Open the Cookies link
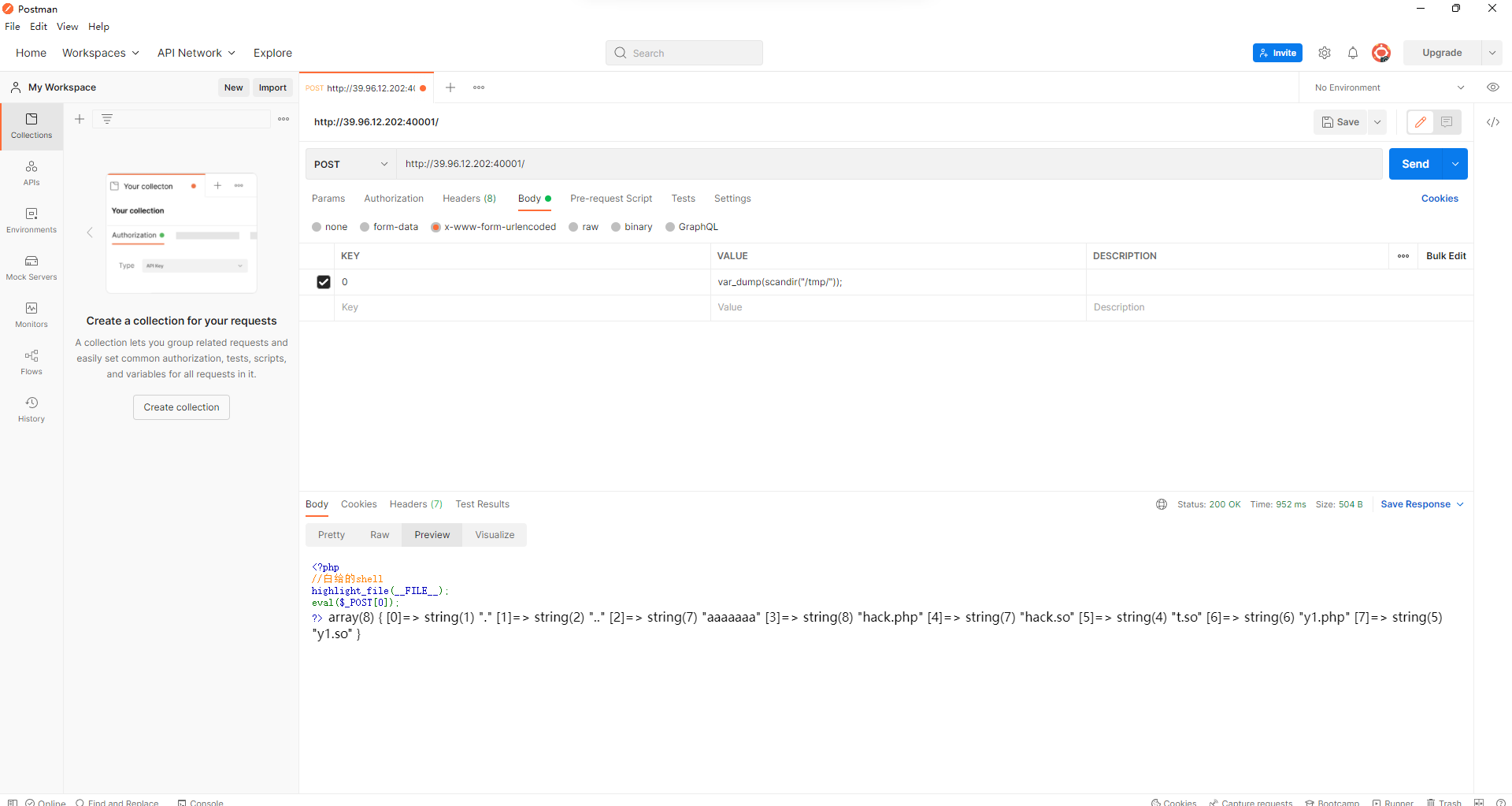Image resolution: width=1512 pixels, height=806 pixels. [1440, 199]
